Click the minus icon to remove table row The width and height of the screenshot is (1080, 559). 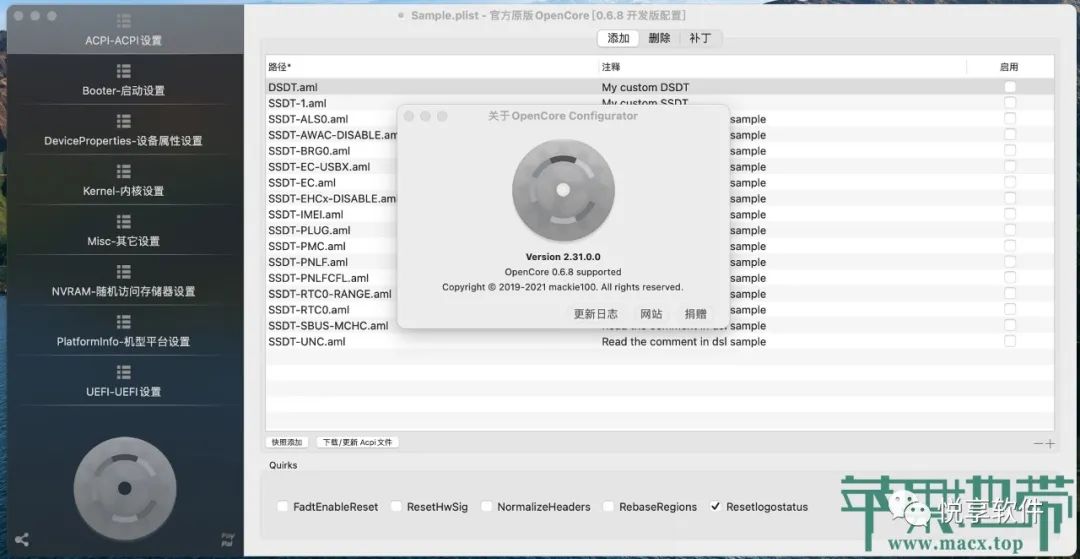(1039, 444)
